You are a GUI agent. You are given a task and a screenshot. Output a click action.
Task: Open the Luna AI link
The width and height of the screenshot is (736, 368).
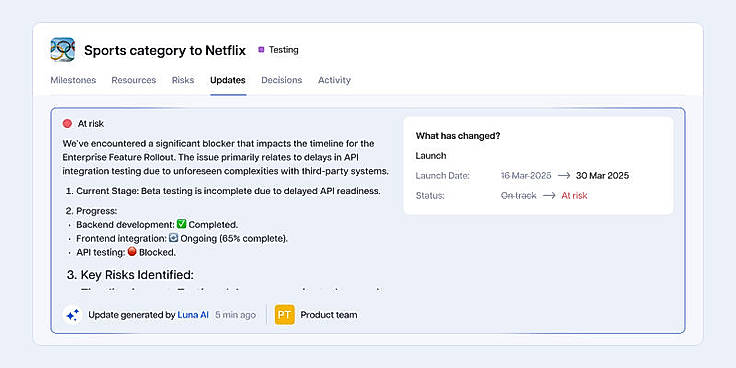(x=193, y=315)
